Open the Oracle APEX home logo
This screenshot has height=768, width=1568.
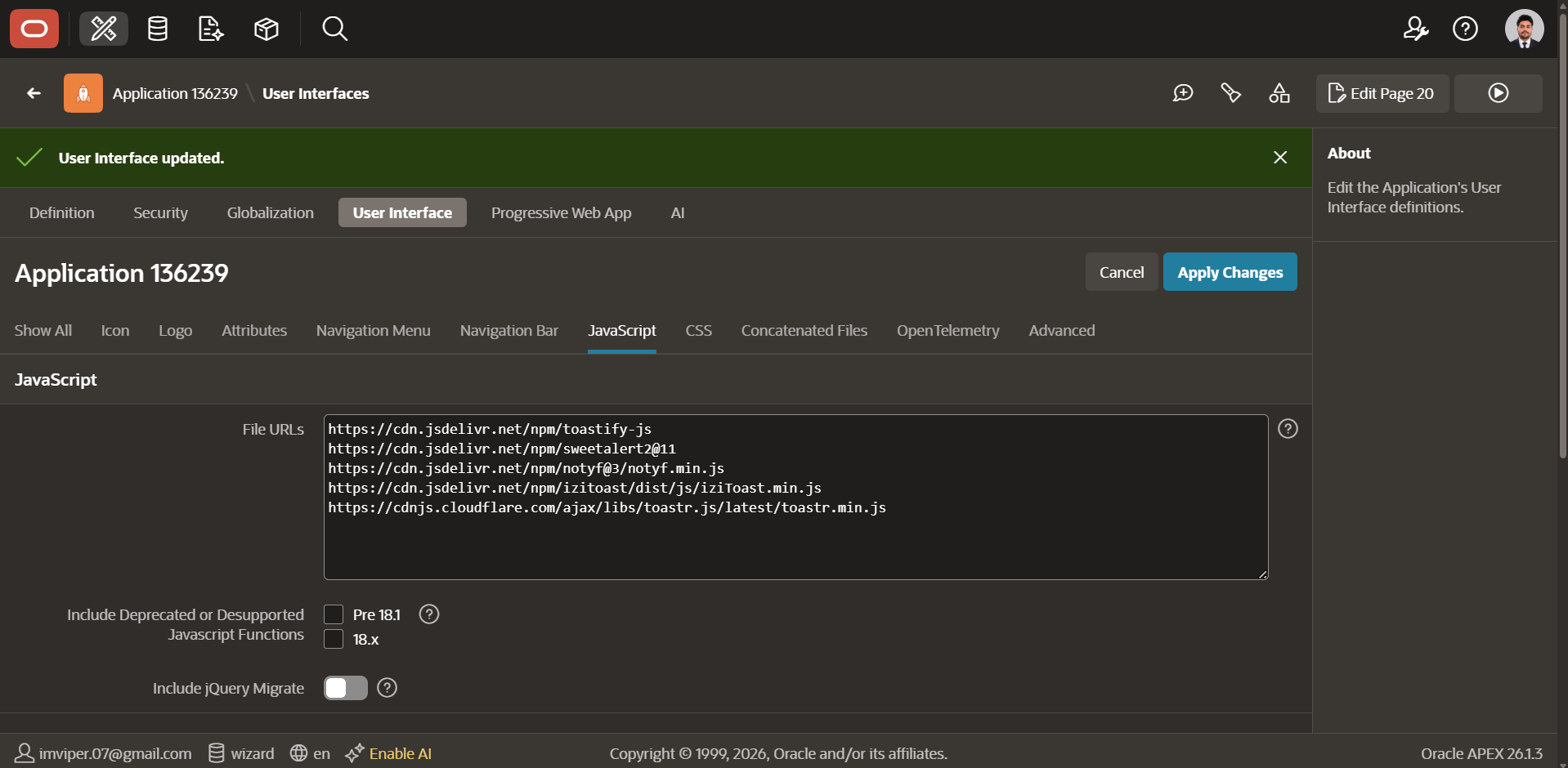click(34, 29)
